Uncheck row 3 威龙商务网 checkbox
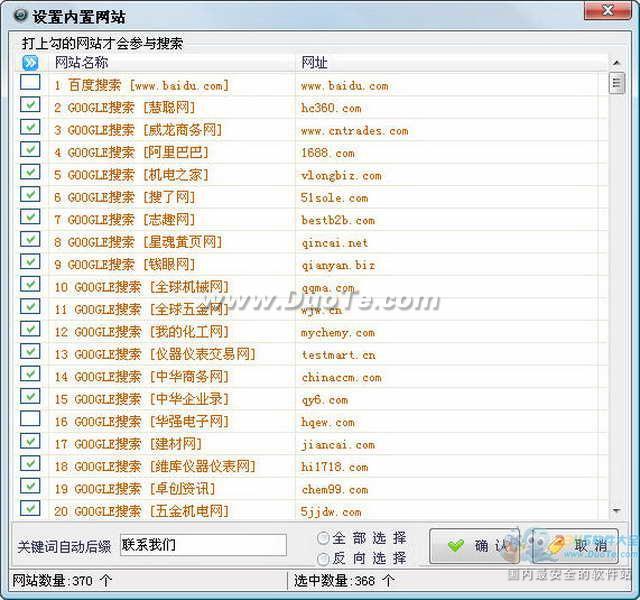Screen dimensions: 640x600 [x=30, y=127]
